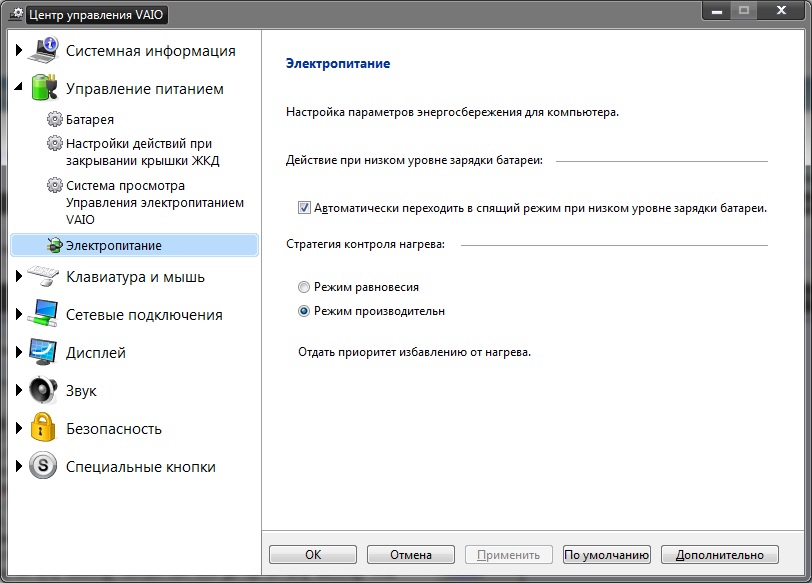Expand the Дисплей node arrow
The height and width of the screenshot is (583, 812).
19,352
